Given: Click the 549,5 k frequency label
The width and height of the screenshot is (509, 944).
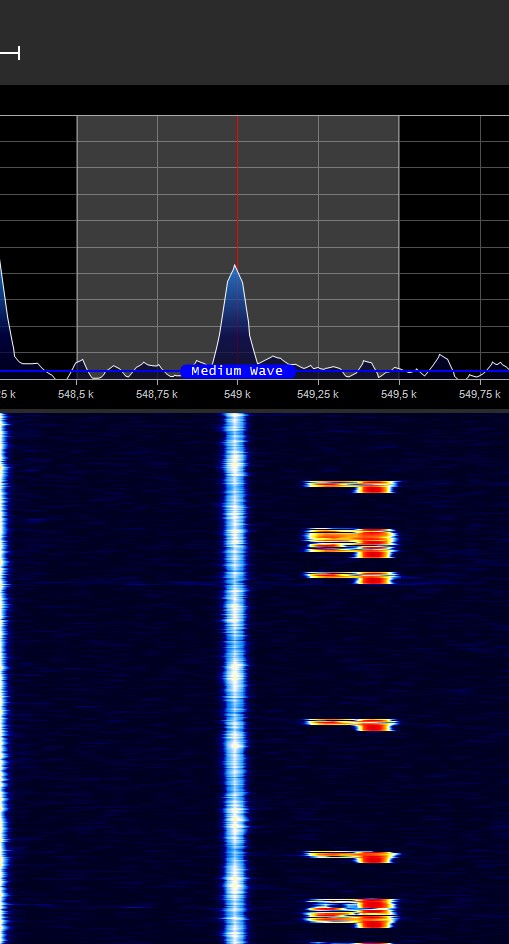Looking at the screenshot, I should 399,394.
